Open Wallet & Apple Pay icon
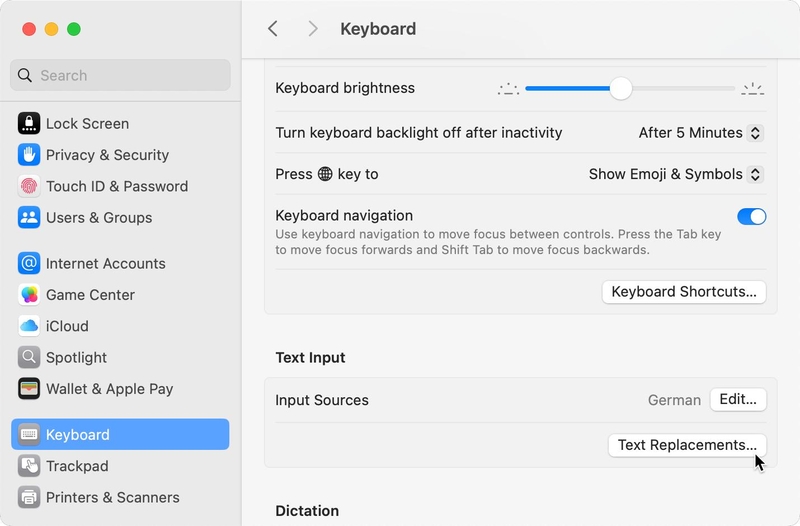This screenshot has width=800, height=526. (x=29, y=389)
